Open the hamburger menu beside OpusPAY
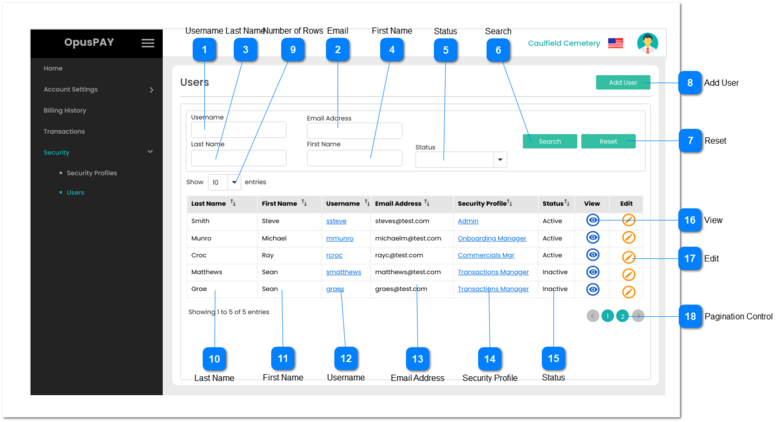The height and width of the screenshot is (422, 781). click(x=148, y=43)
